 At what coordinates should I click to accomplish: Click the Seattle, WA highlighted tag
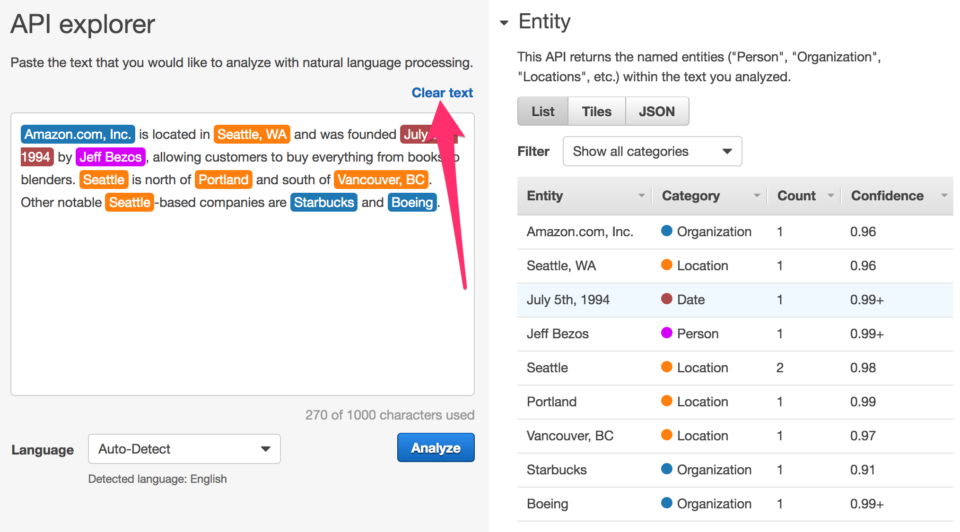[x=252, y=134]
